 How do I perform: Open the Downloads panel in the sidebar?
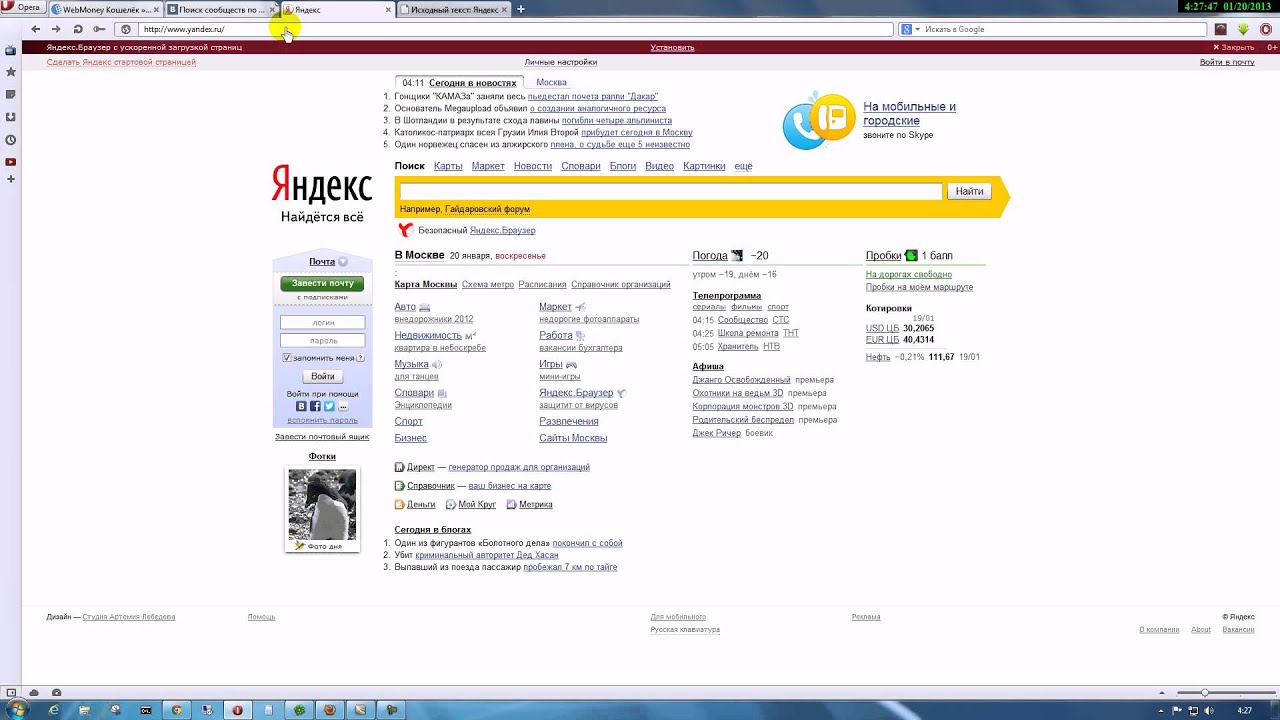point(10,117)
